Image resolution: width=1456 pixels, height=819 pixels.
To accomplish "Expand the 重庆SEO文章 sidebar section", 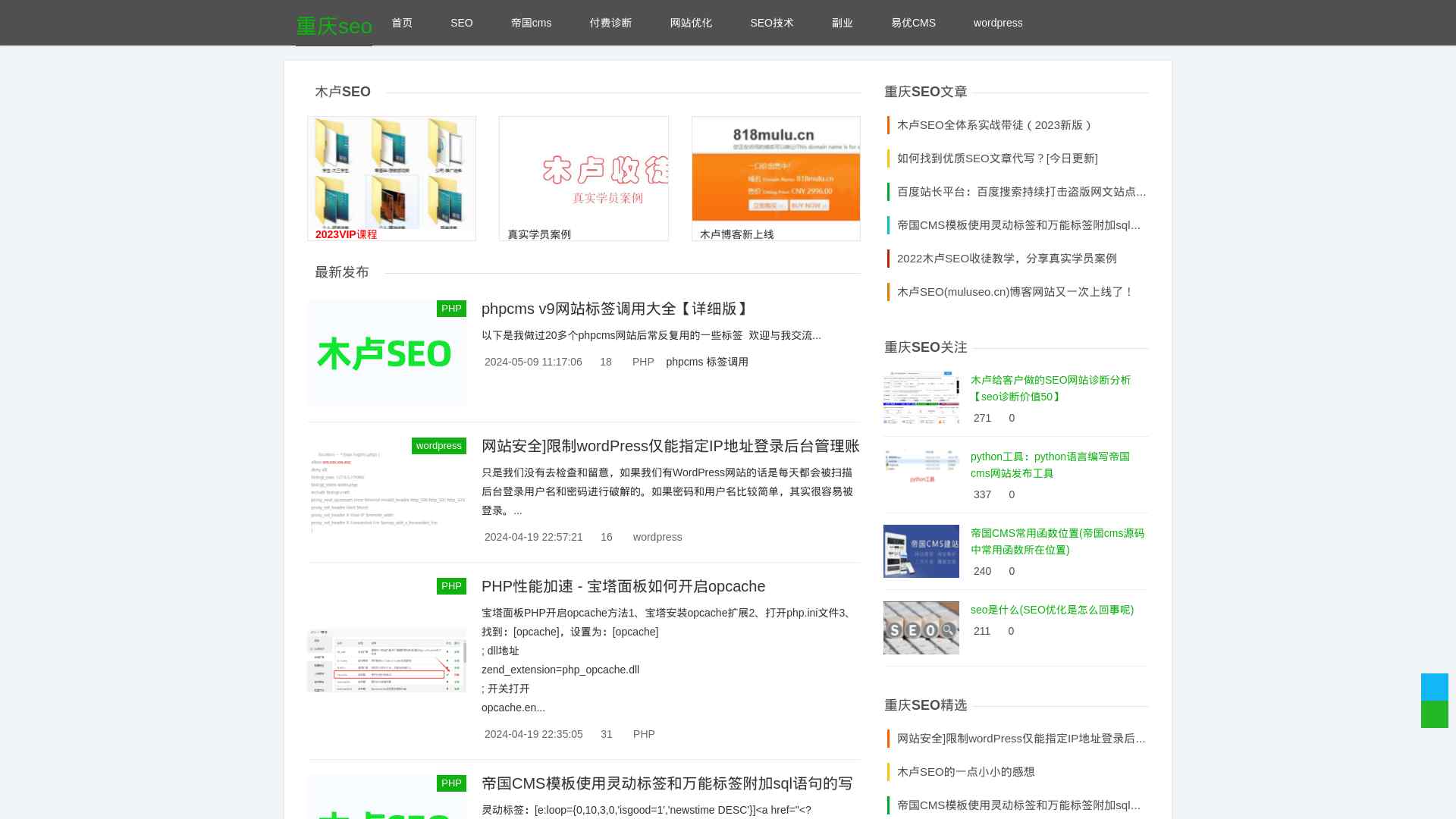I will [925, 92].
